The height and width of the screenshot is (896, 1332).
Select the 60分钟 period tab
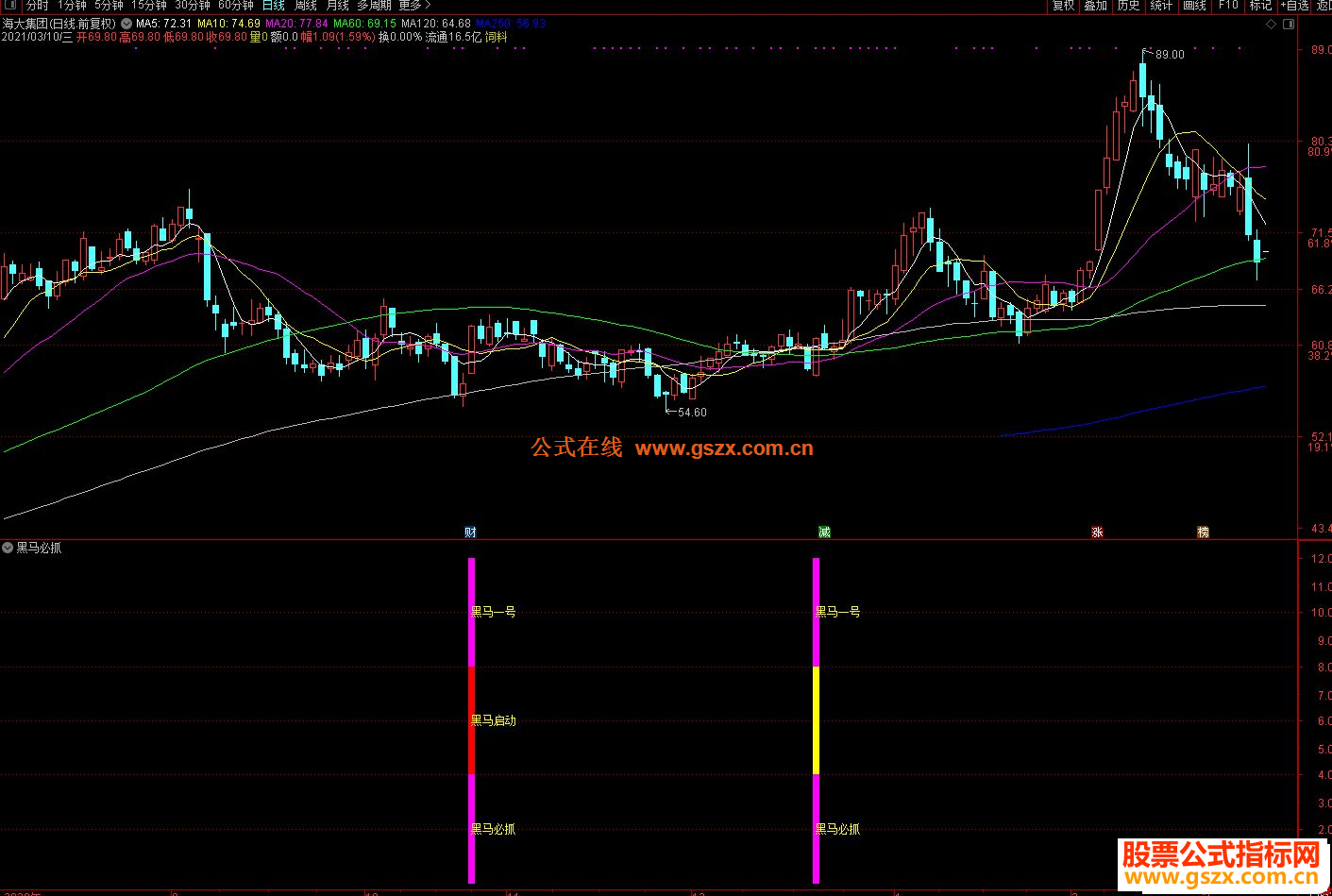point(236,6)
